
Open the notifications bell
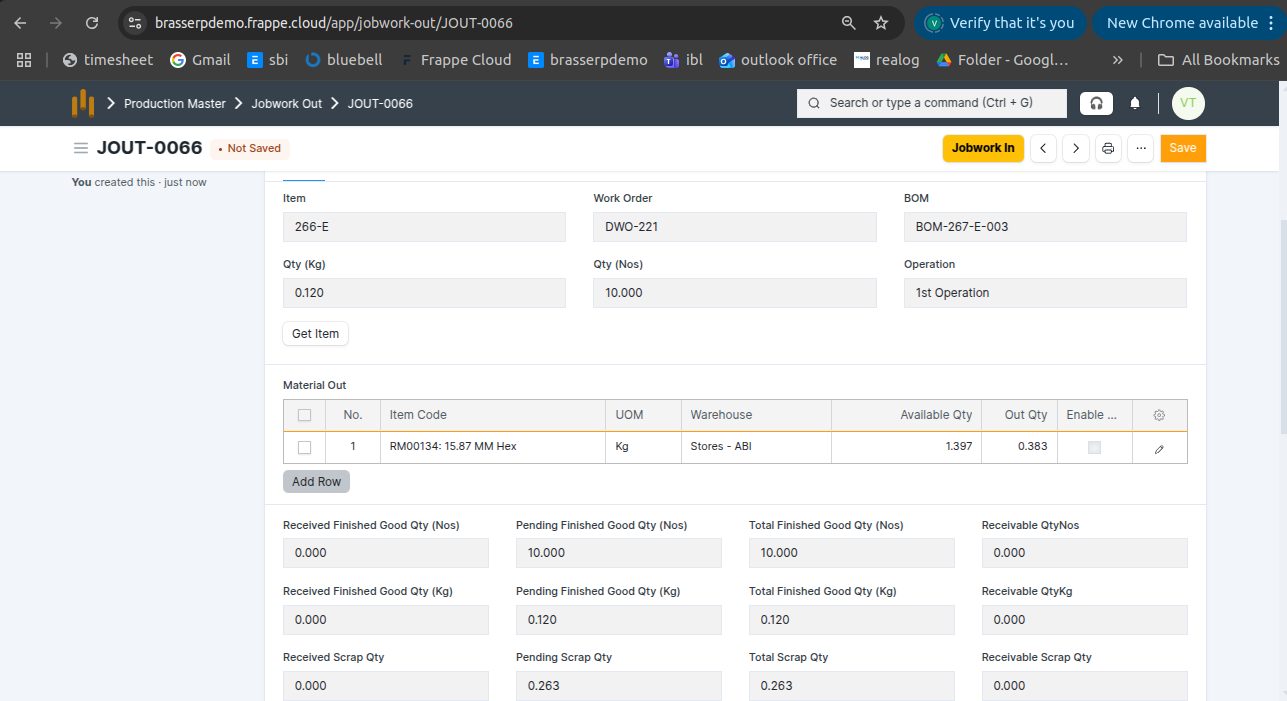(1135, 103)
